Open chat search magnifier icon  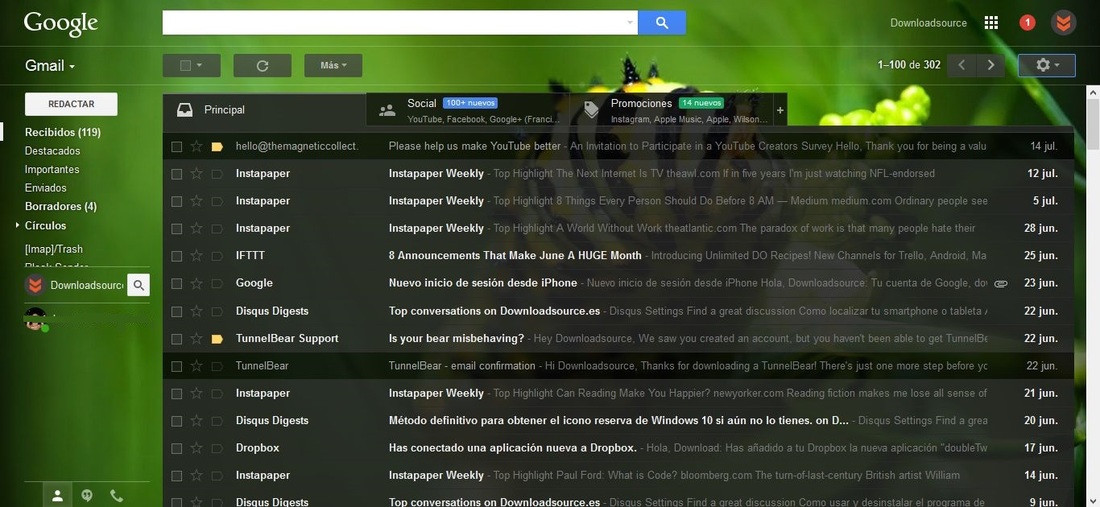click(138, 285)
